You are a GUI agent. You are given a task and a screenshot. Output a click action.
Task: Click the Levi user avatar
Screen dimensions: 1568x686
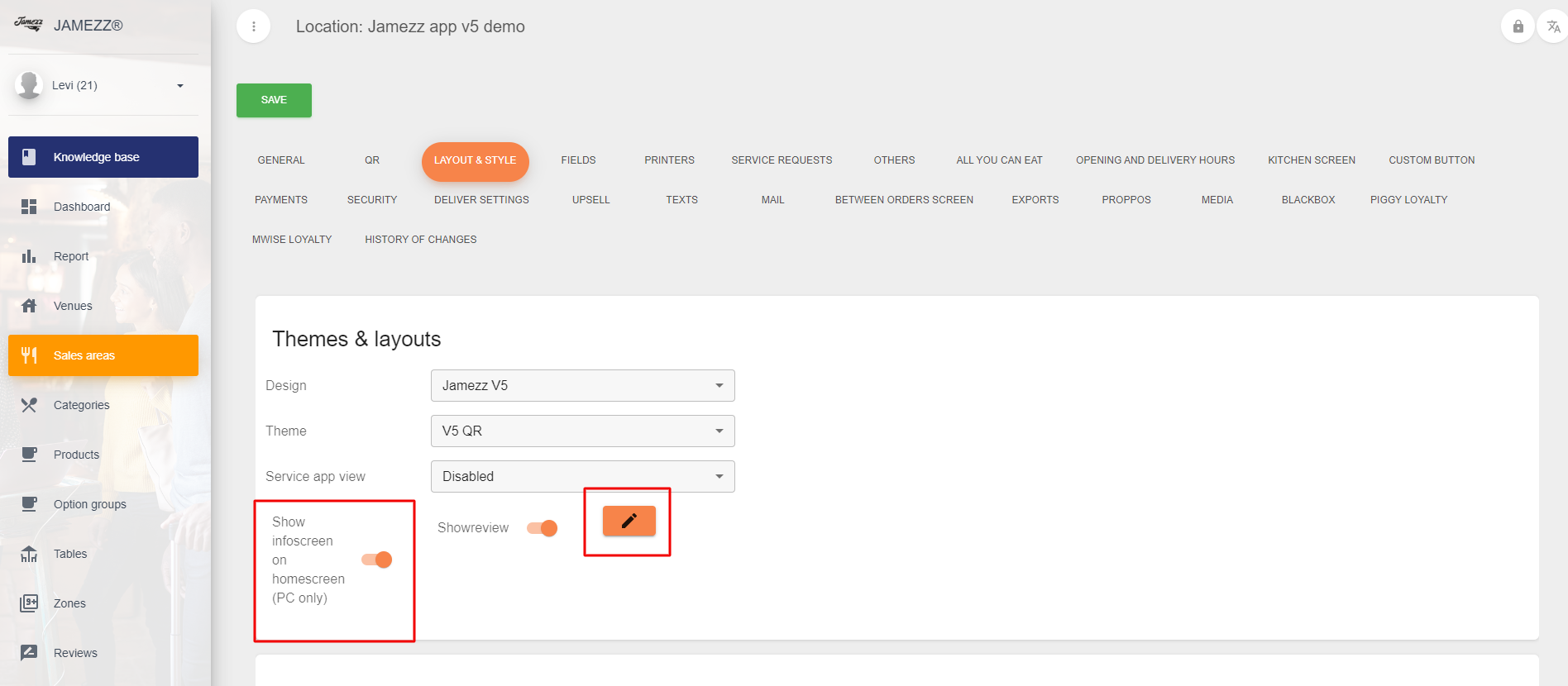[x=29, y=85]
